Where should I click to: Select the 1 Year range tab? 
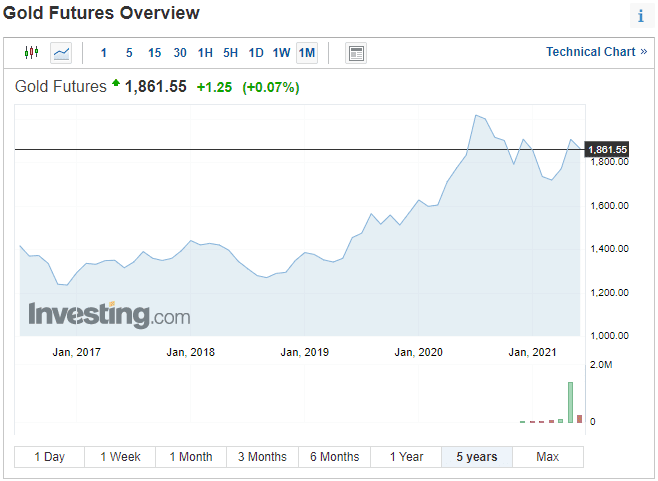pyautogui.click(x=406, y=457)
